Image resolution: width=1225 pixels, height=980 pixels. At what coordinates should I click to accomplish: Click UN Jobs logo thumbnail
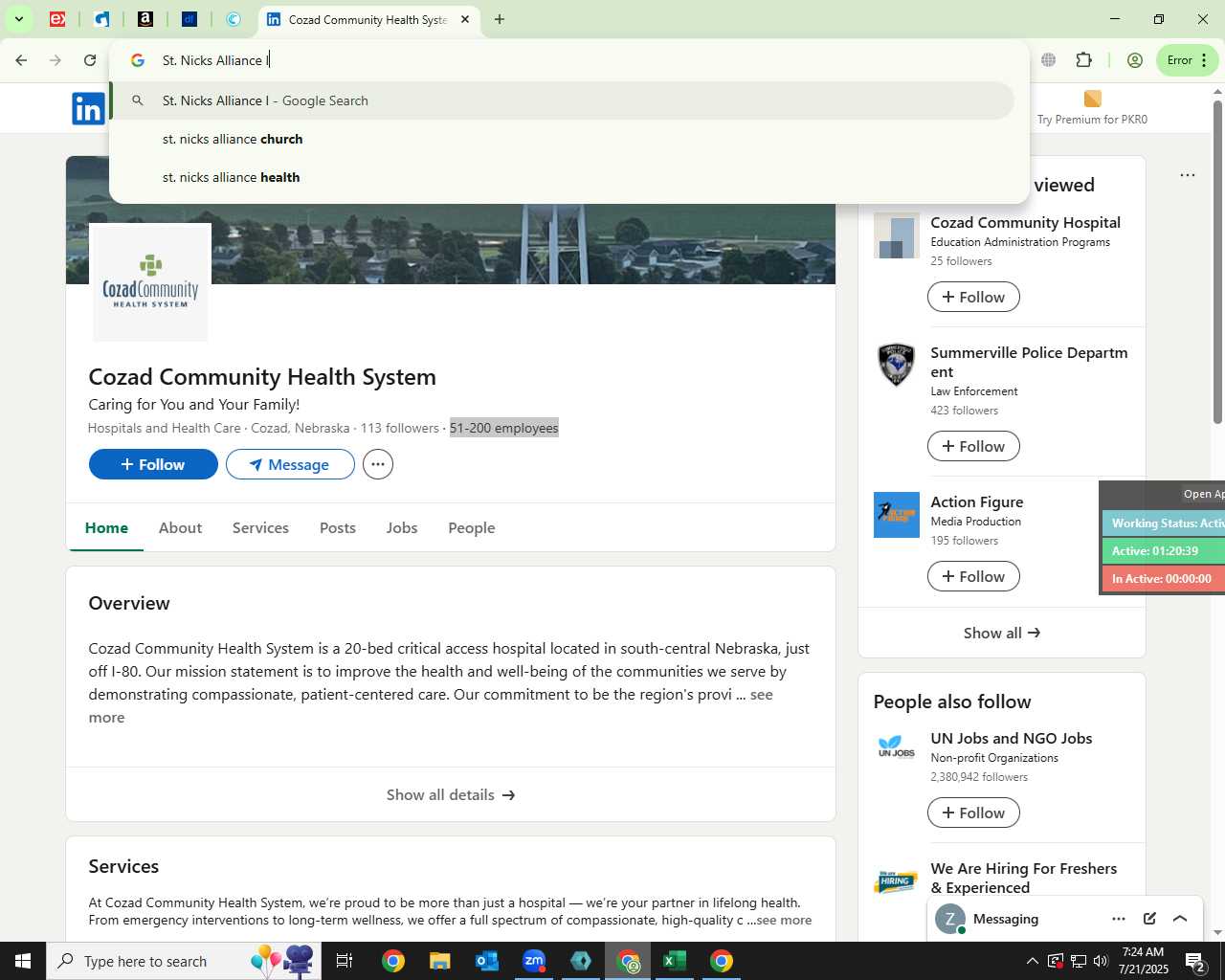pos(897,747)
